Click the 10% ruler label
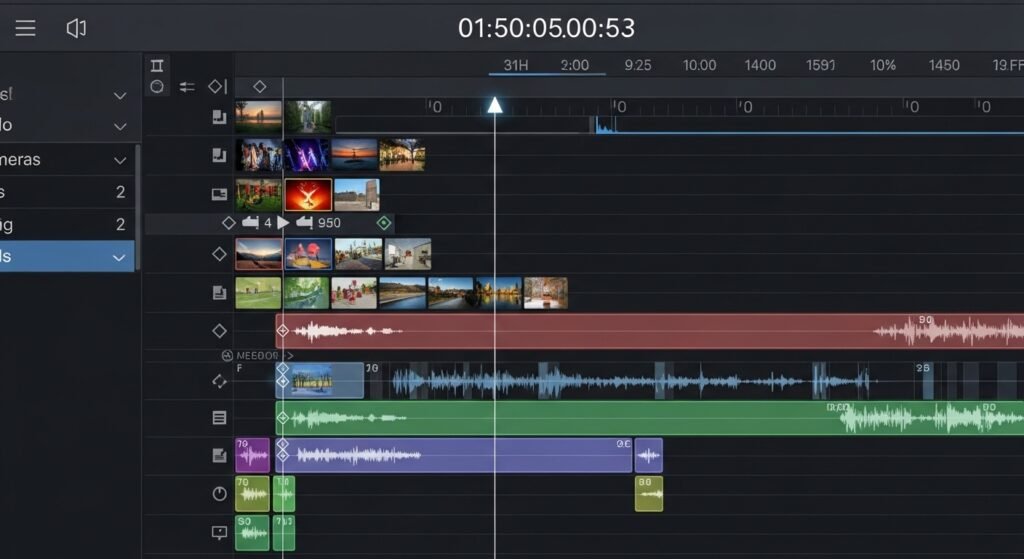The width and height of the screenshot is (1024, 559). [x=883, y=65]
